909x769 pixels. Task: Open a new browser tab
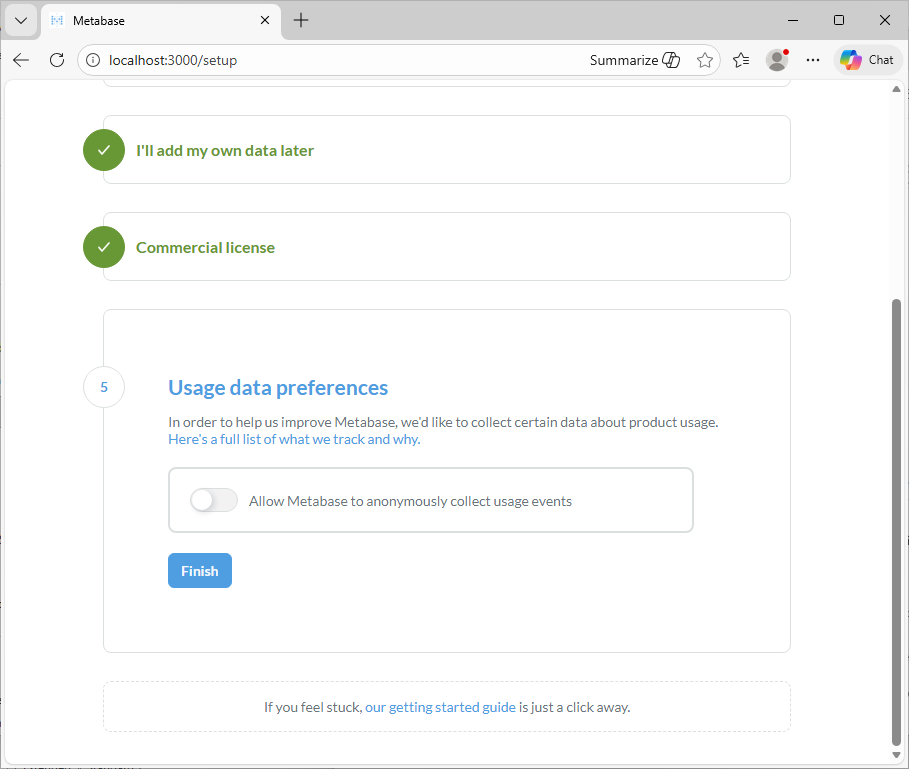[x=301, y=20]
